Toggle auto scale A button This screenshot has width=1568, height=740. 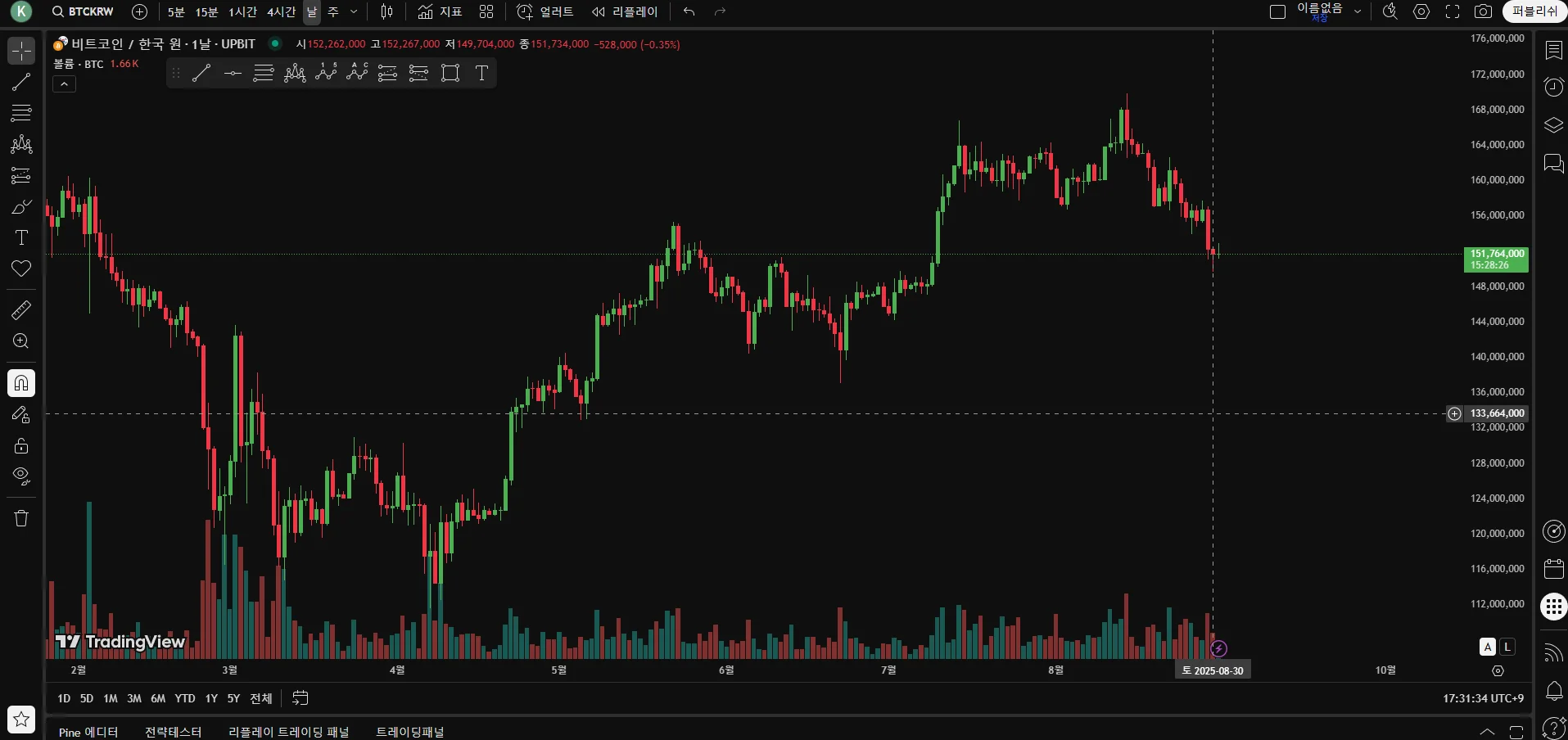point(1488,647)
